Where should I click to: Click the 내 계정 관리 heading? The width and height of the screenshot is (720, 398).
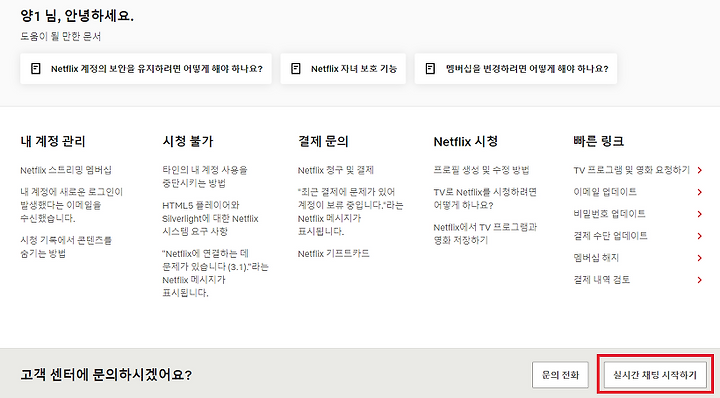pos(53,141)
